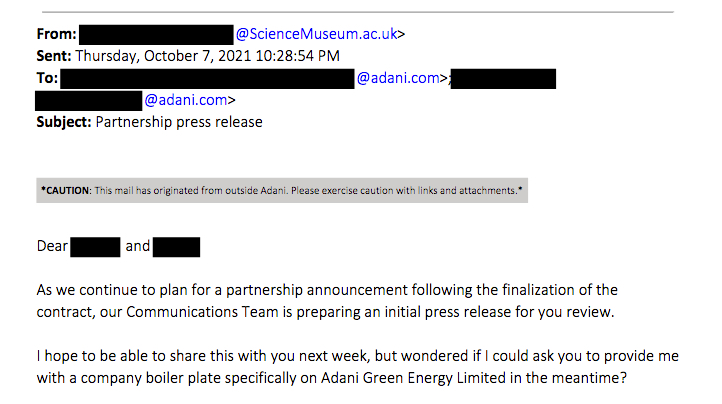Image resolution: width=722 pixels, height=404 pixels.
Task: Click the second @adani.com address on the lower line
Action: [189, 100]
